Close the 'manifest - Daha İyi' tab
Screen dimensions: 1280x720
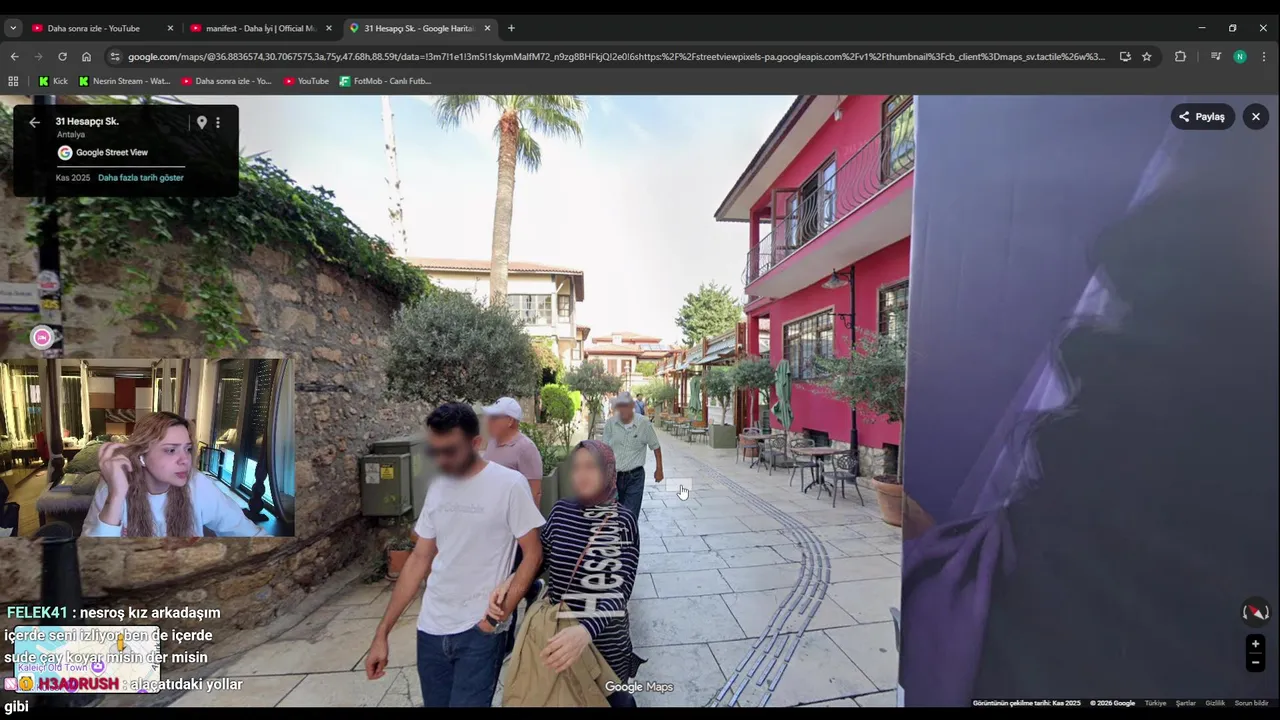[328, 28]
